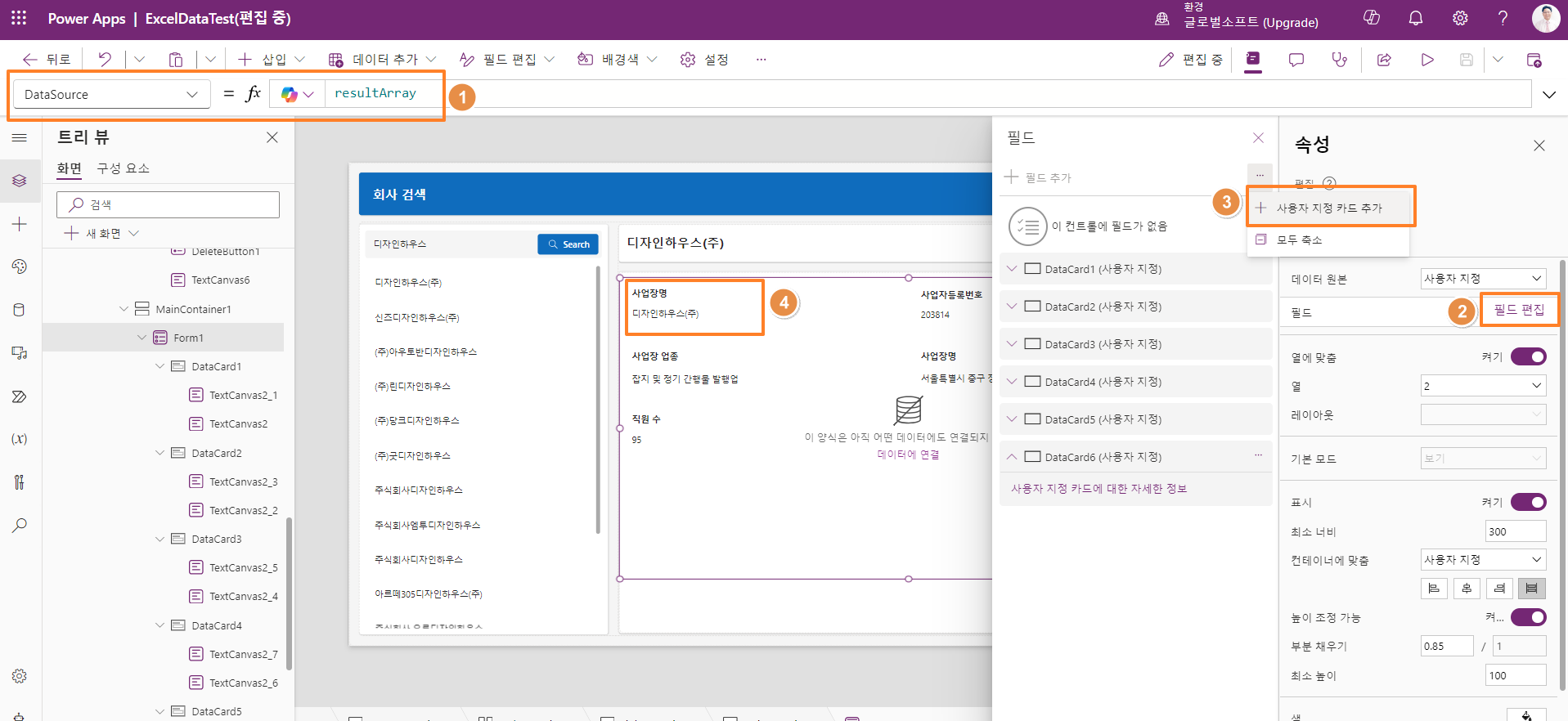Open link about custom cards info
Viewport: 1568px width, 721px height.
(x=1098, y=488)
